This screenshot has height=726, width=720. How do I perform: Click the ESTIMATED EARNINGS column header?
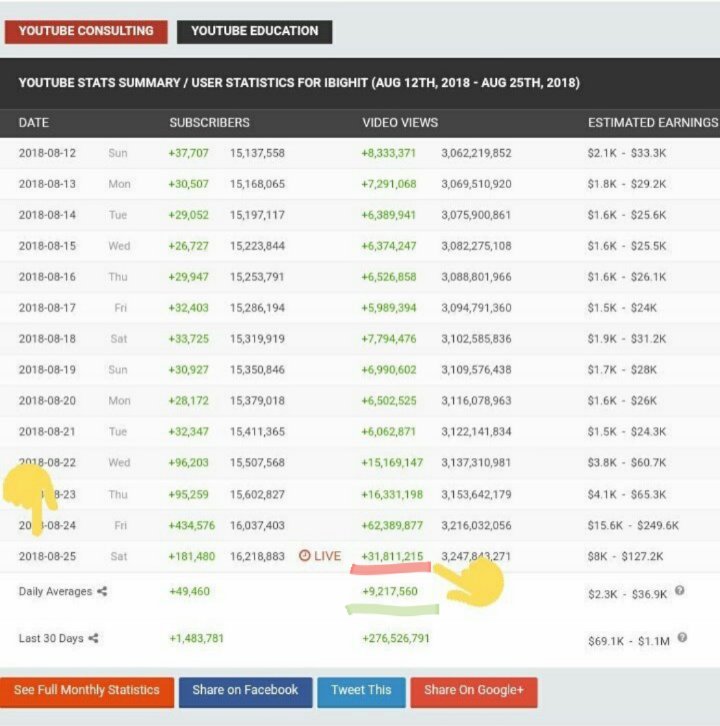tap(653, 123)
